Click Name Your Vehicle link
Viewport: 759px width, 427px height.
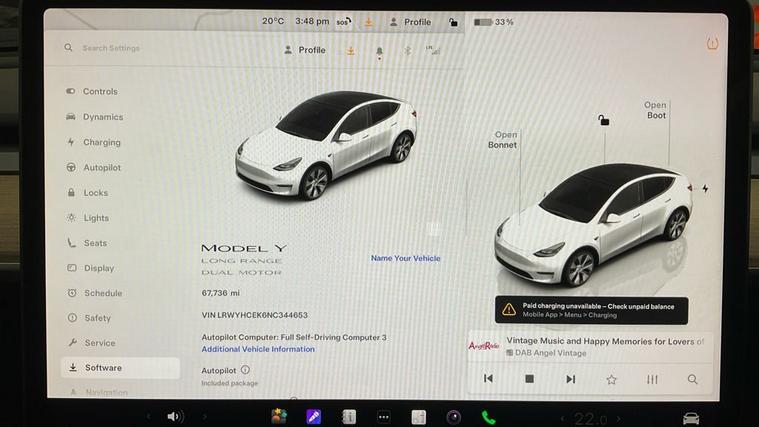coord(406,258)
